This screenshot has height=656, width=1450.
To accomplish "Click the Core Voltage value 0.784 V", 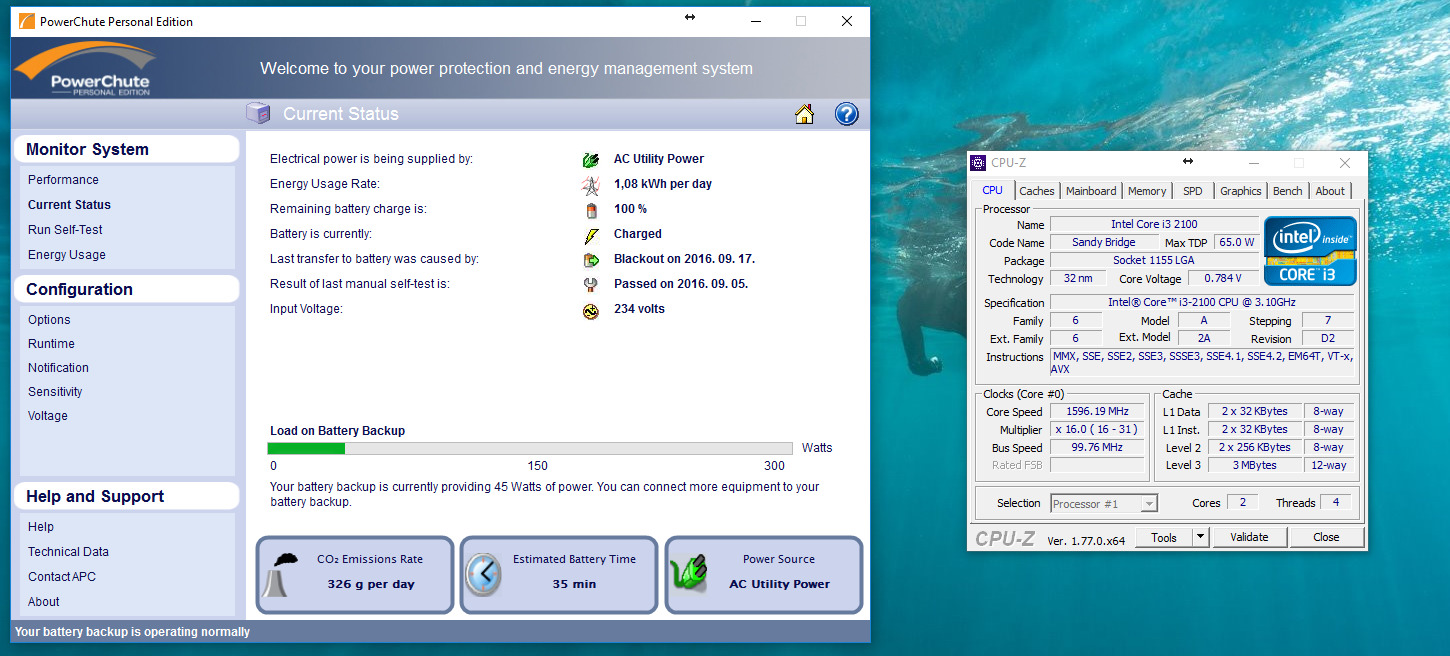I will pos(1222,279).
